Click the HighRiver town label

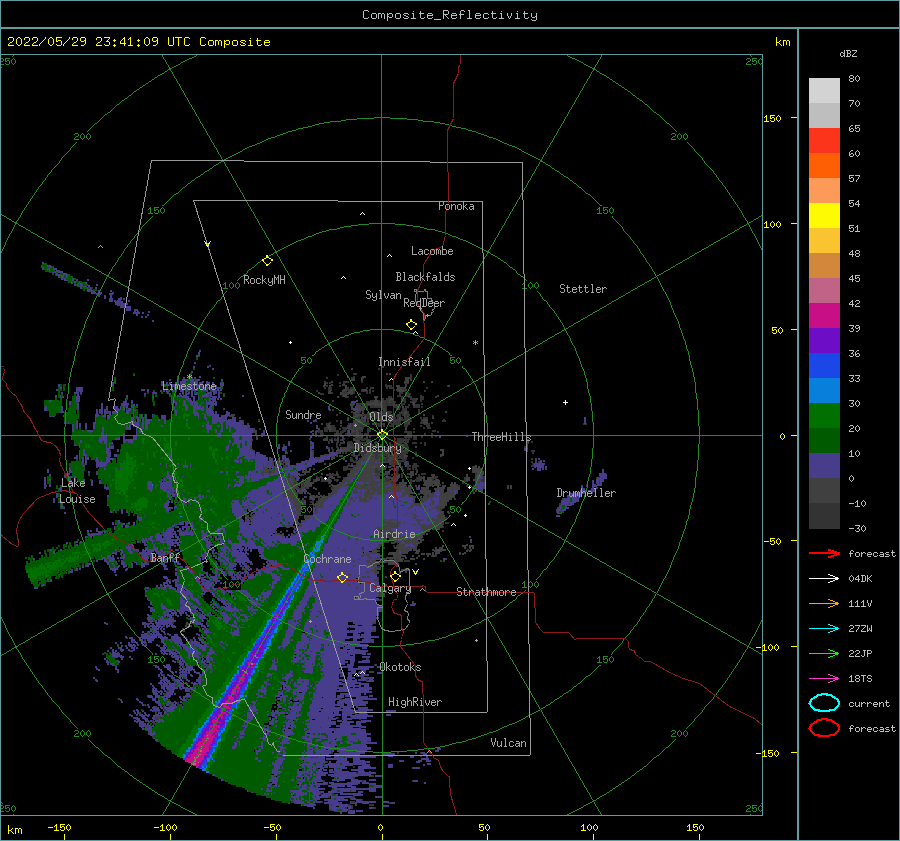(x=415, y=702)
